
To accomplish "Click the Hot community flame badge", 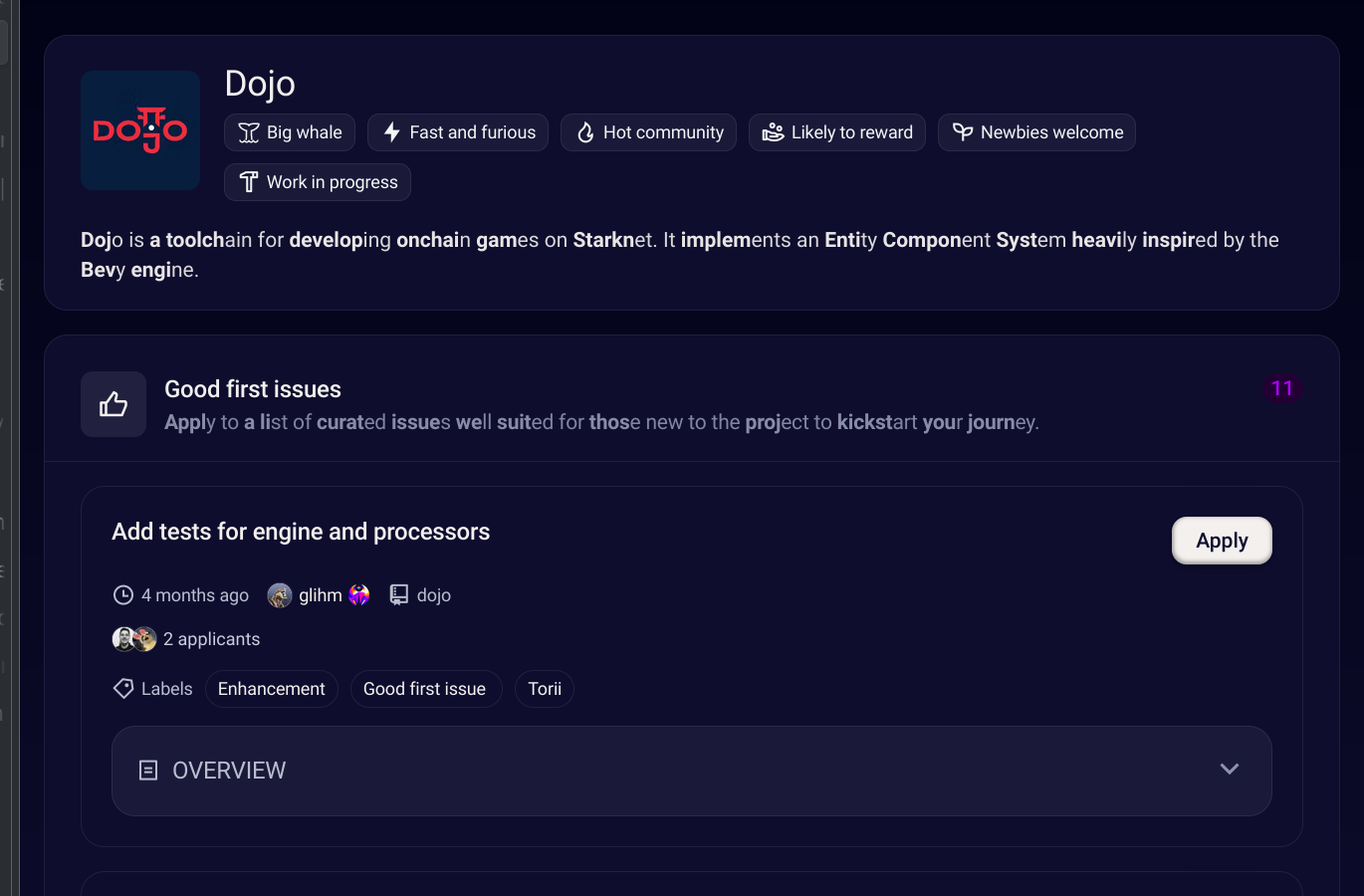I will click(x=648, y=132).
